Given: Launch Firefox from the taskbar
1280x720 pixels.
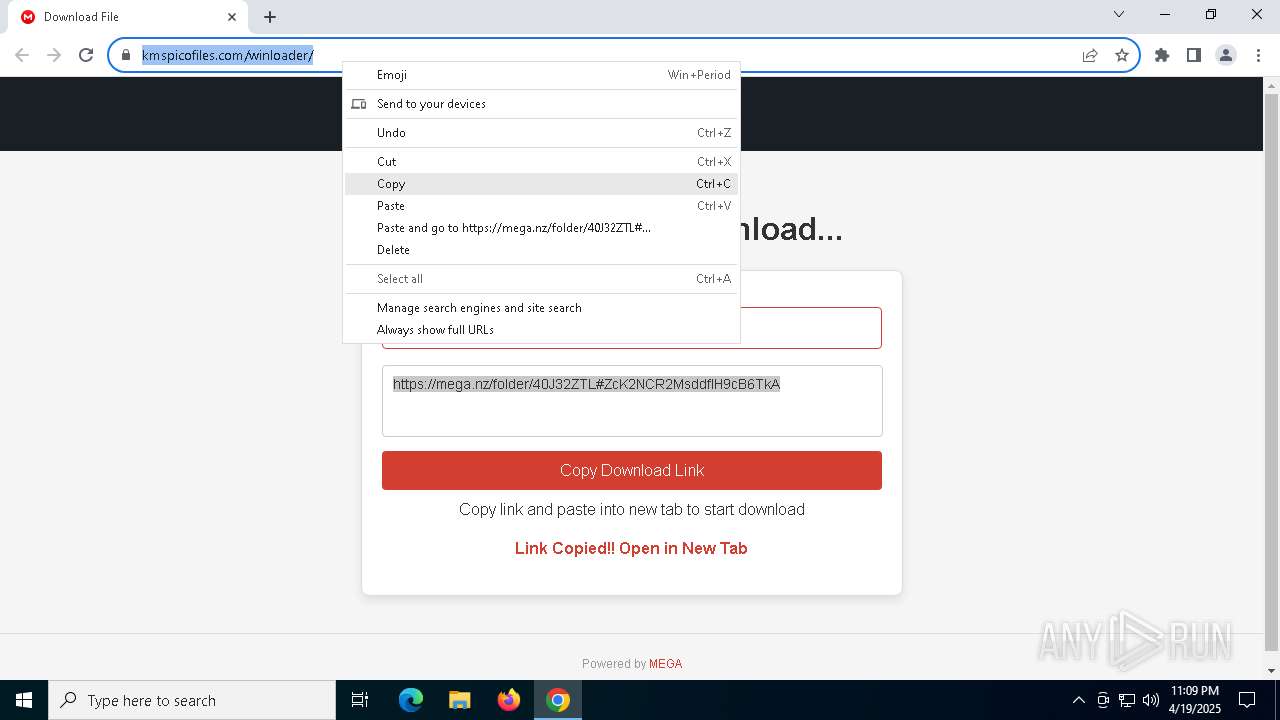Looking at the screenshot, I should (x=509, y=700).
